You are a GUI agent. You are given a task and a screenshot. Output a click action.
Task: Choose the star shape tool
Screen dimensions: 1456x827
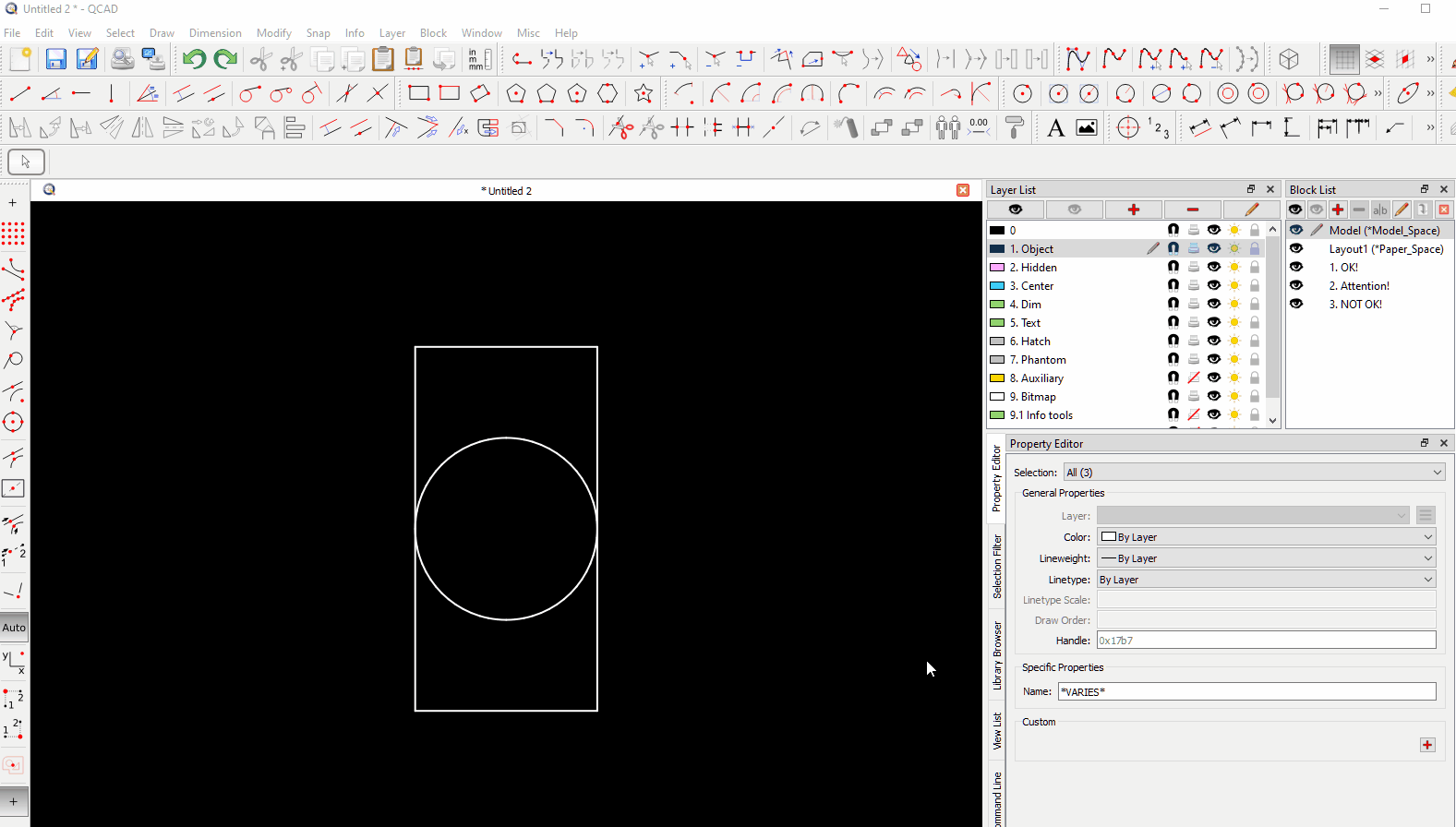click(644, 93)
